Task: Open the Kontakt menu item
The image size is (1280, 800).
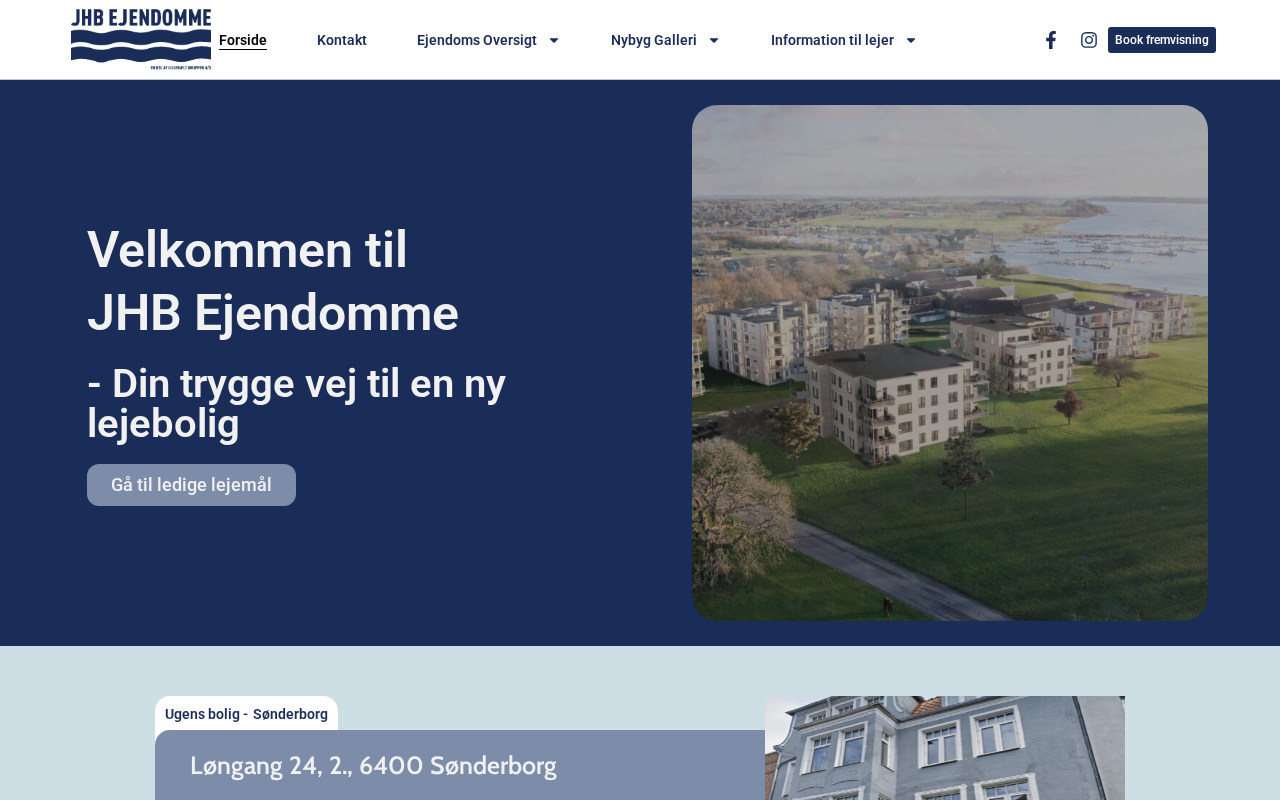Action: pyautogui.click(x=342, y=40)
